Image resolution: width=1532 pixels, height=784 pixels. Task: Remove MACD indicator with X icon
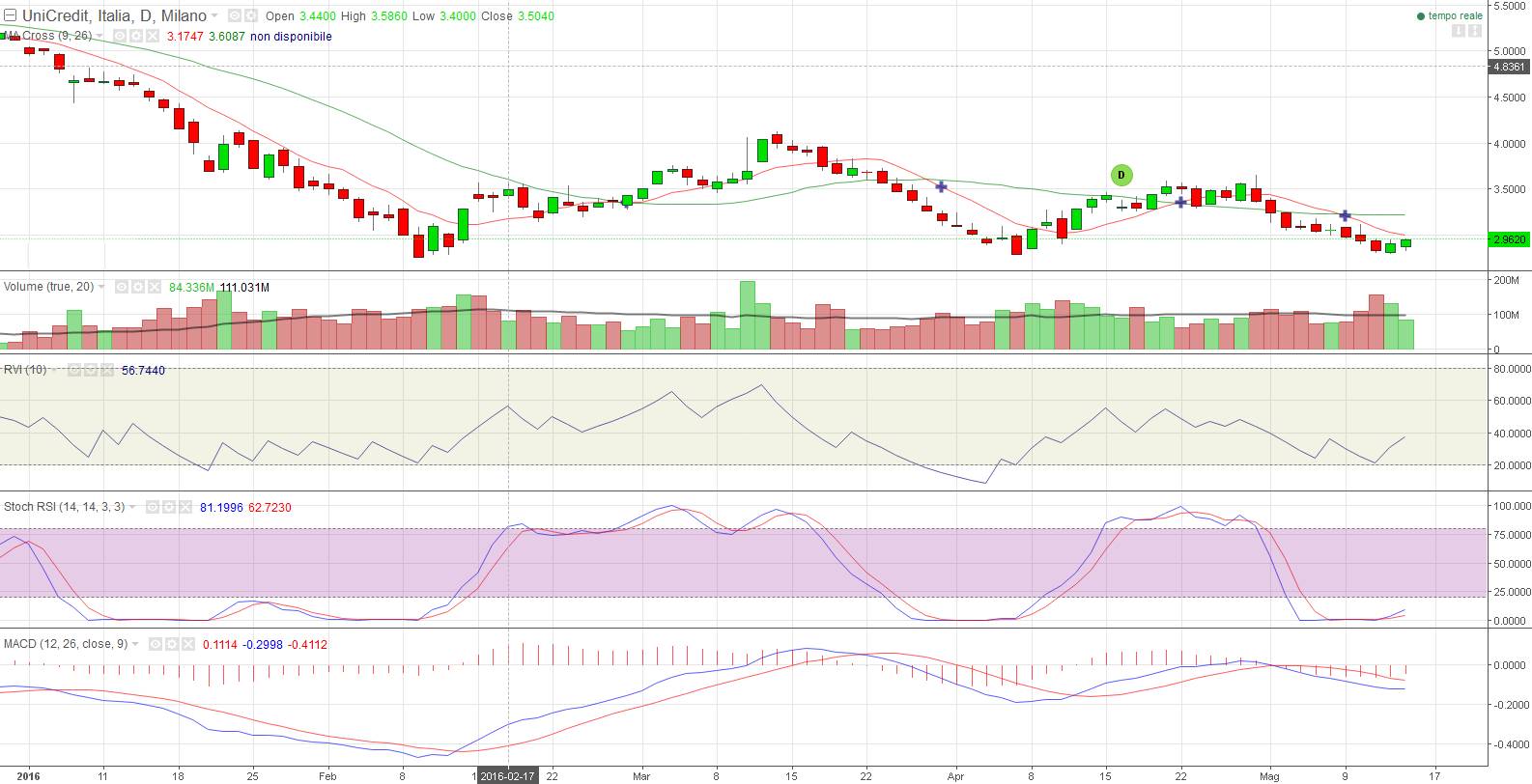pyautogui.click(x=188, y=644)
